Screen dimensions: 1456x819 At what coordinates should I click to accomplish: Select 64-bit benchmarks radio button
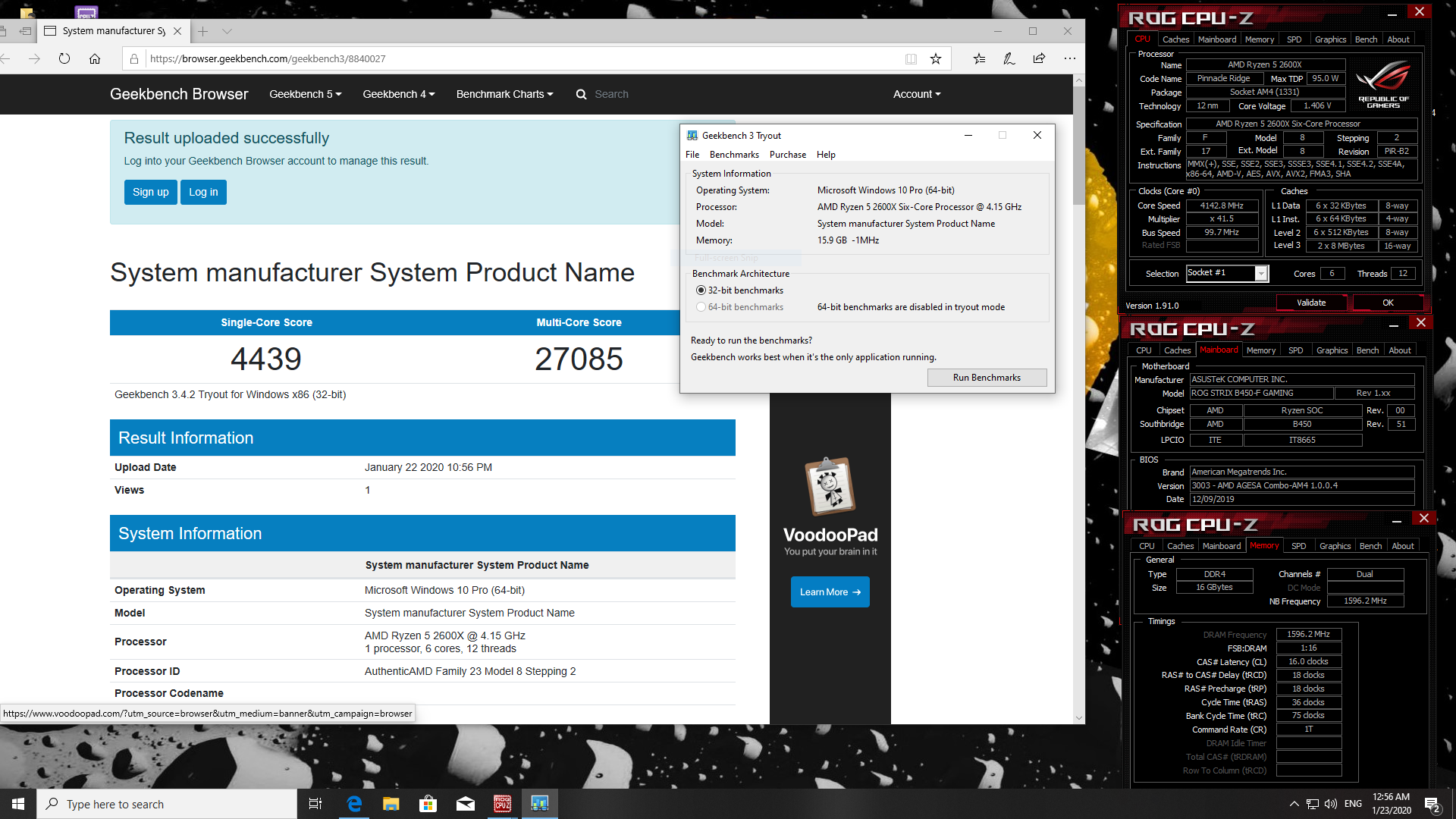coord(701,307)
